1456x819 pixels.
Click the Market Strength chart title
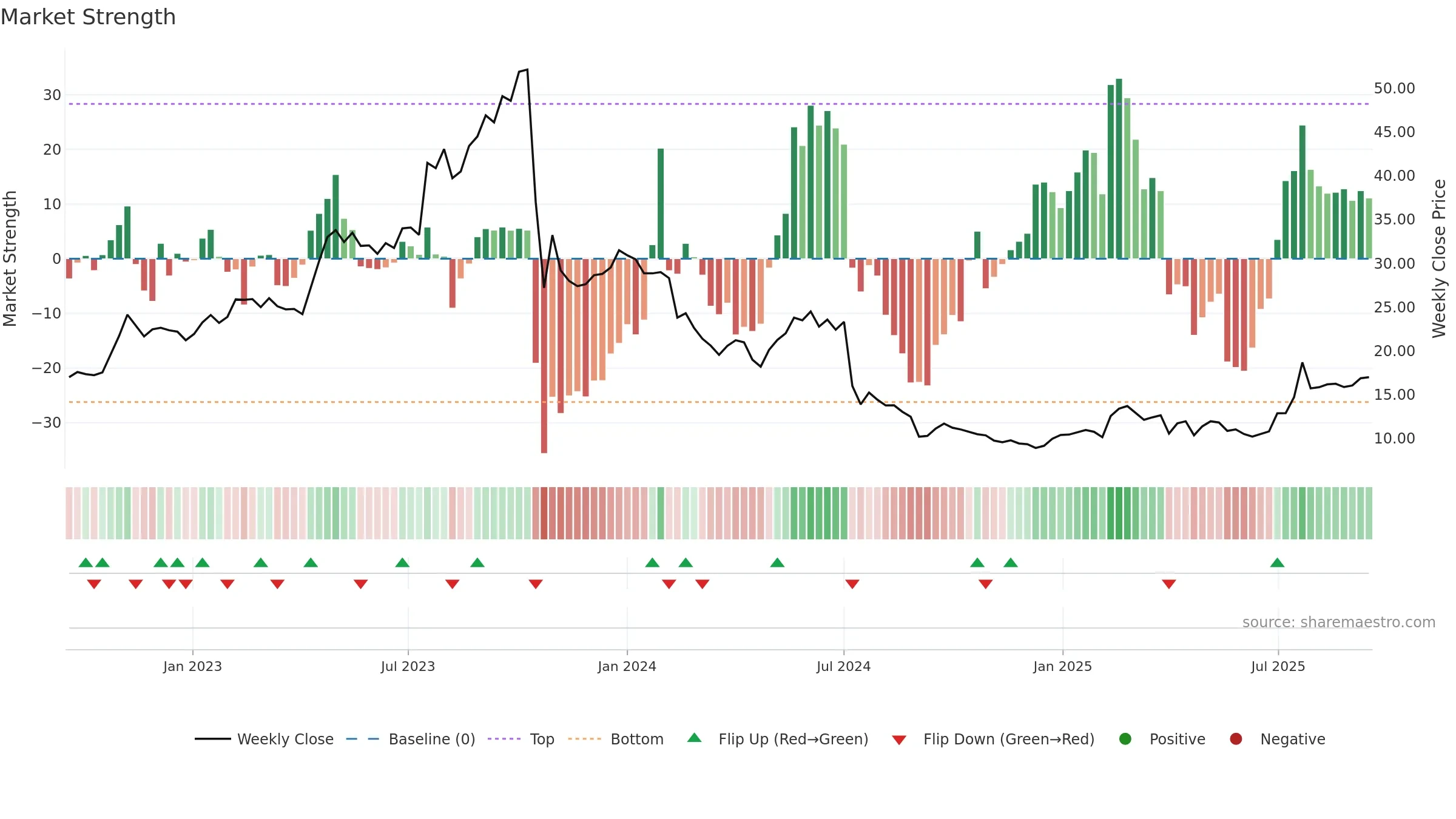pyautogui.click(x=88, y=17)
